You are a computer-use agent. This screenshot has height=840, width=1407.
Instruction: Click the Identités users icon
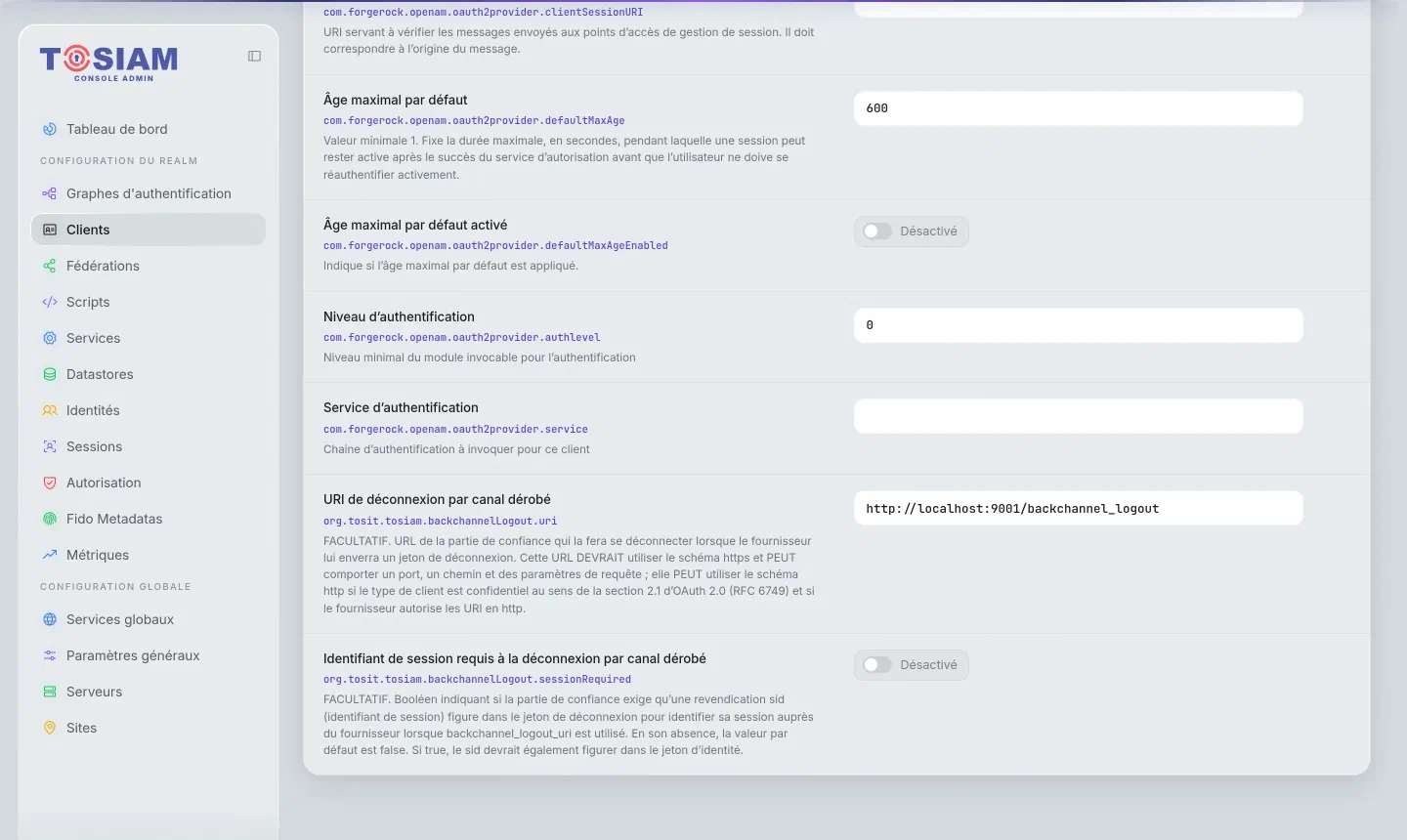(50, 410)
